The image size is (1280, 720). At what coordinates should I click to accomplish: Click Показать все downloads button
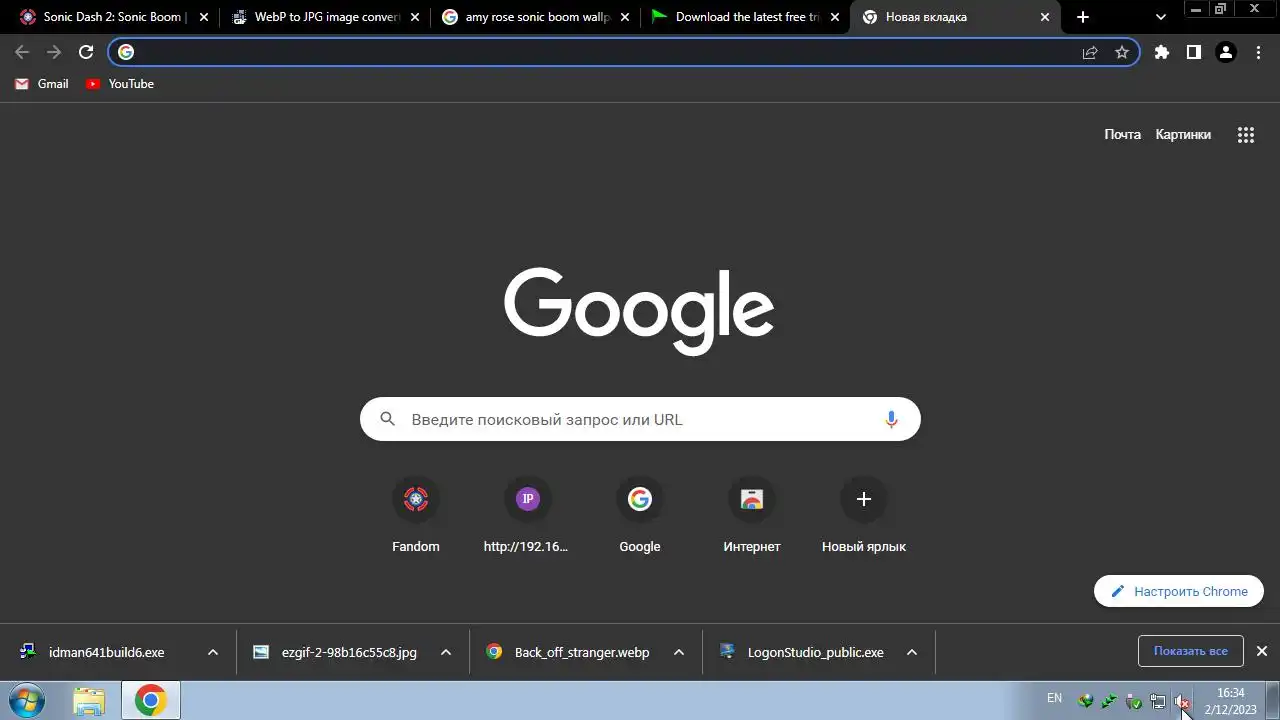1190,651
